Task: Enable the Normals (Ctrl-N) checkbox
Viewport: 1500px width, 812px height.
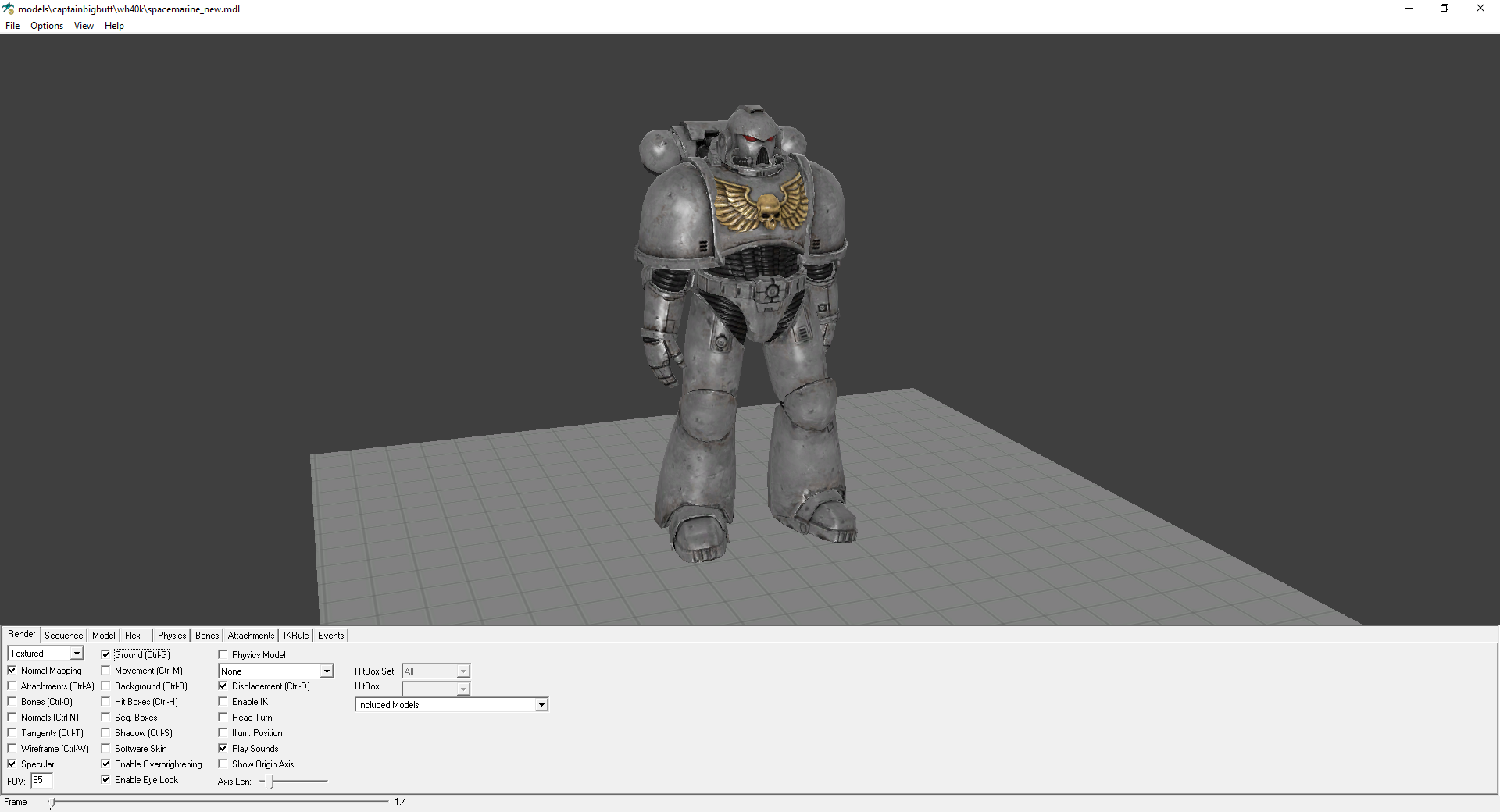Action: point(12,718)
